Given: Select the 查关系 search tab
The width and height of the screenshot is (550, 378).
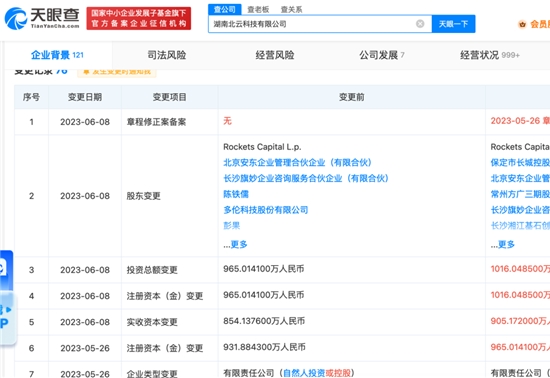Looking at the screenshot, I should click(291, 9).
